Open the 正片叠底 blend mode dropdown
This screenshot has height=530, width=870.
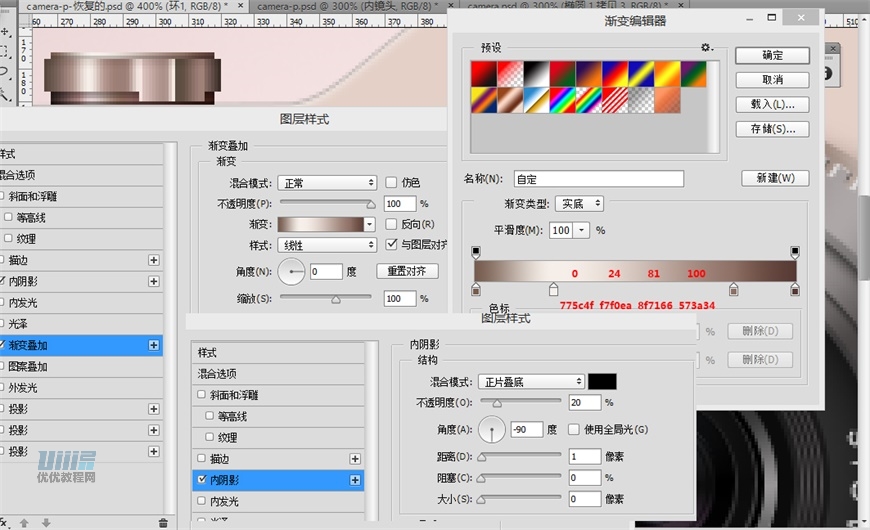[x=531, y=381]
